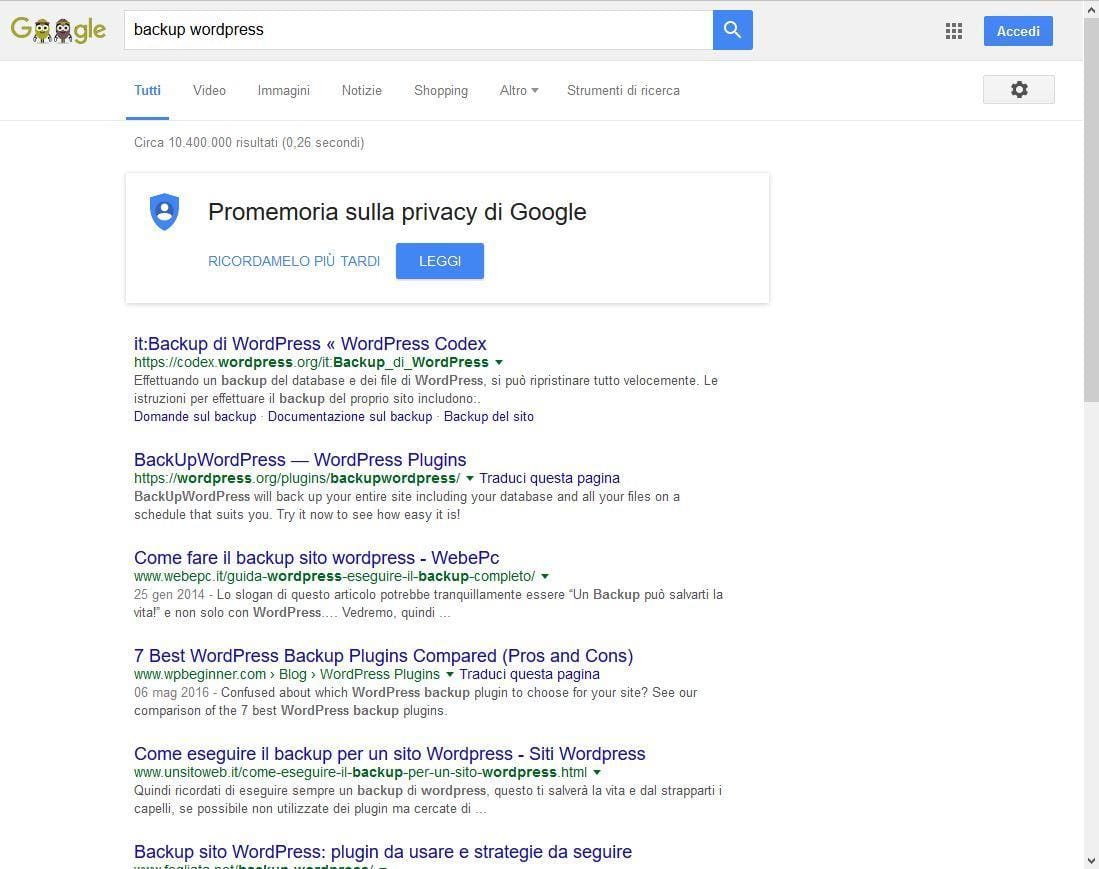Switch to the Immagini tab

tap(283, 90)
